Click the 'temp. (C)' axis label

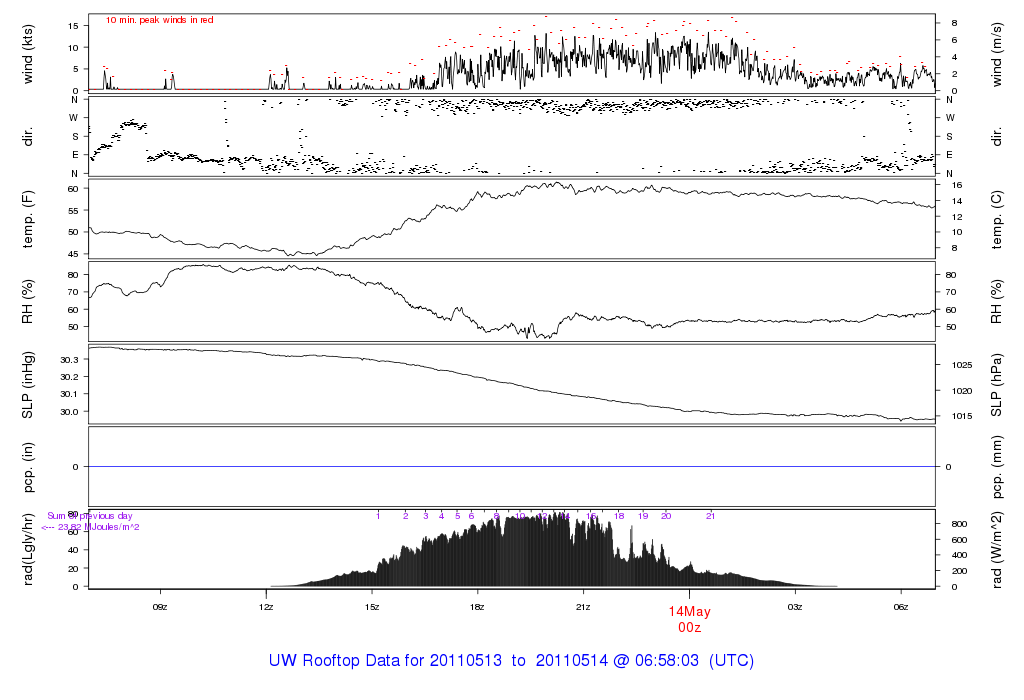(x=996, y=219)
